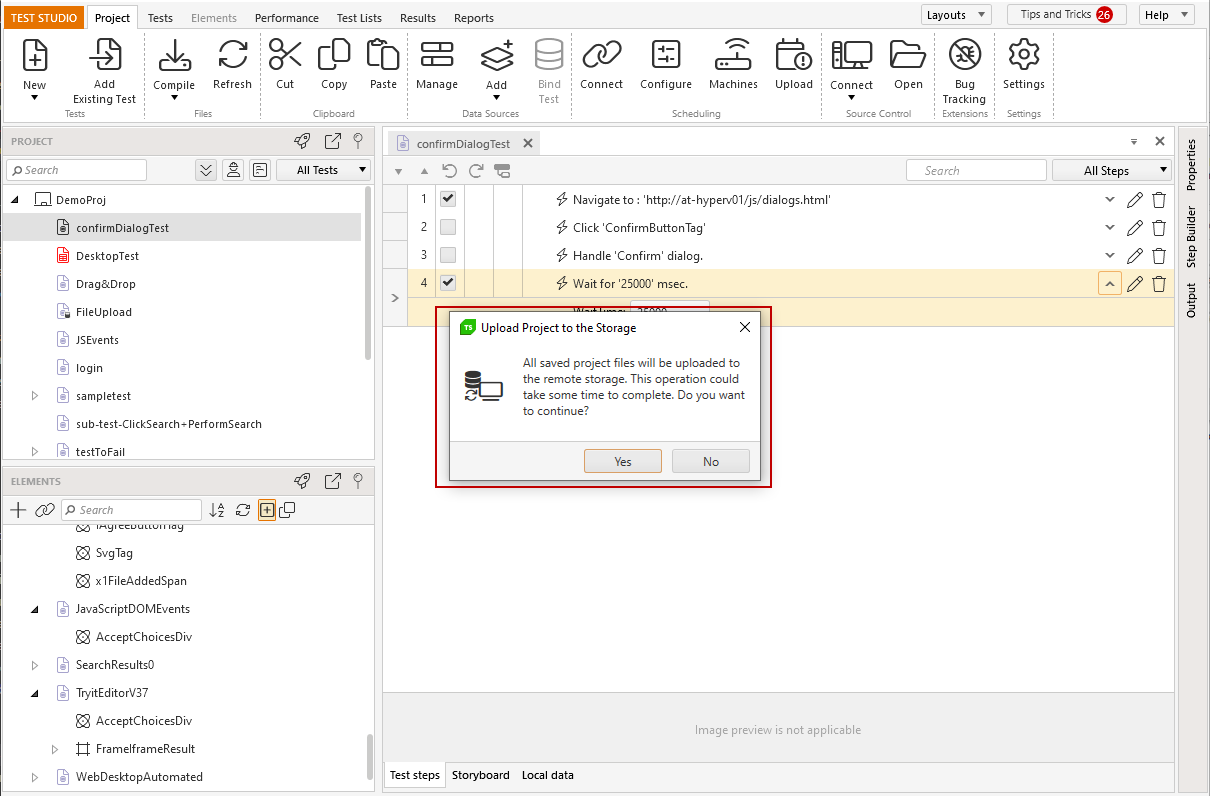The image size is (1210, 796).
Task: Click the add element plus icon
Action: coord(18,510)
